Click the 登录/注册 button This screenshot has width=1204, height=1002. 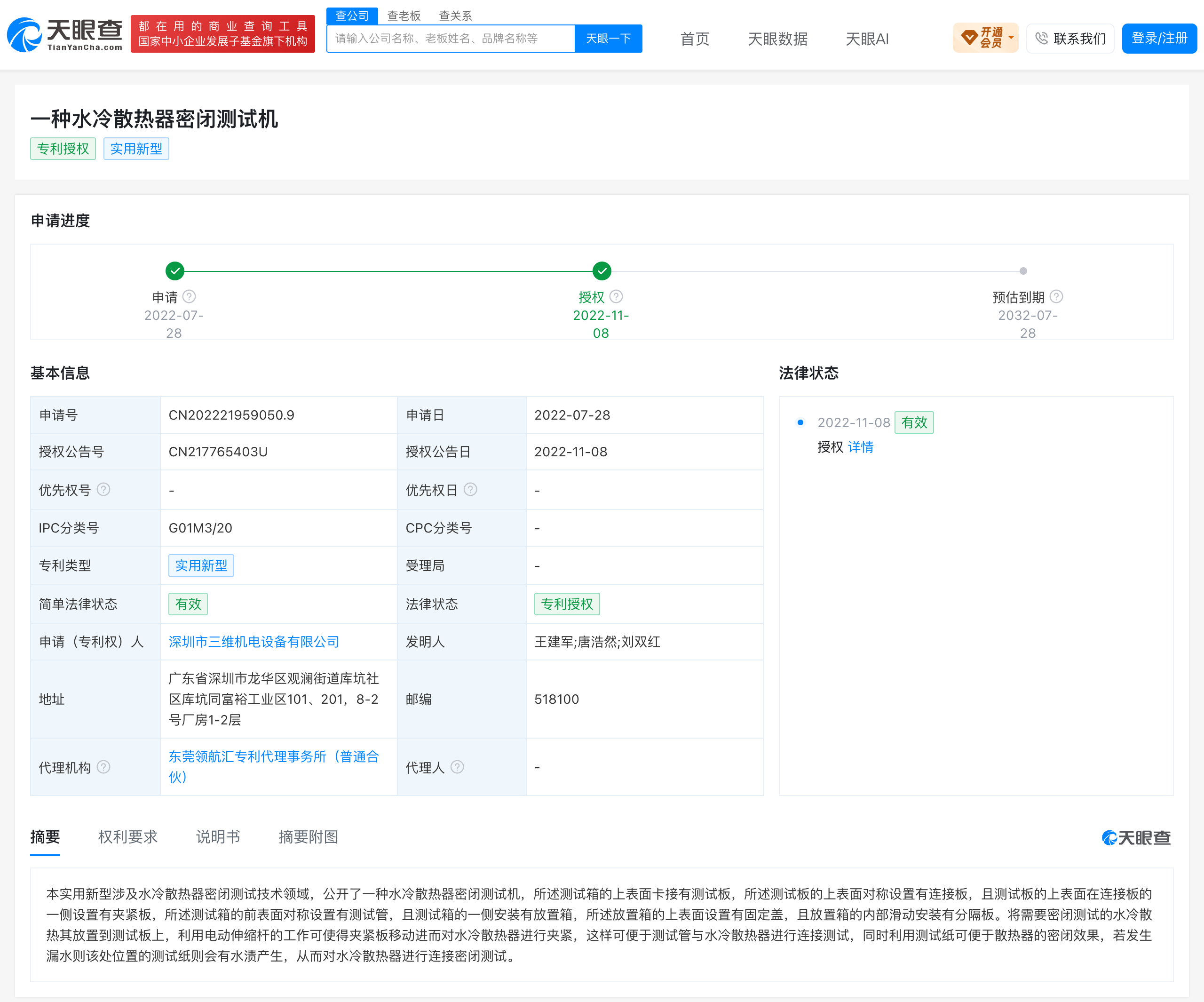tap(1159, 39)
